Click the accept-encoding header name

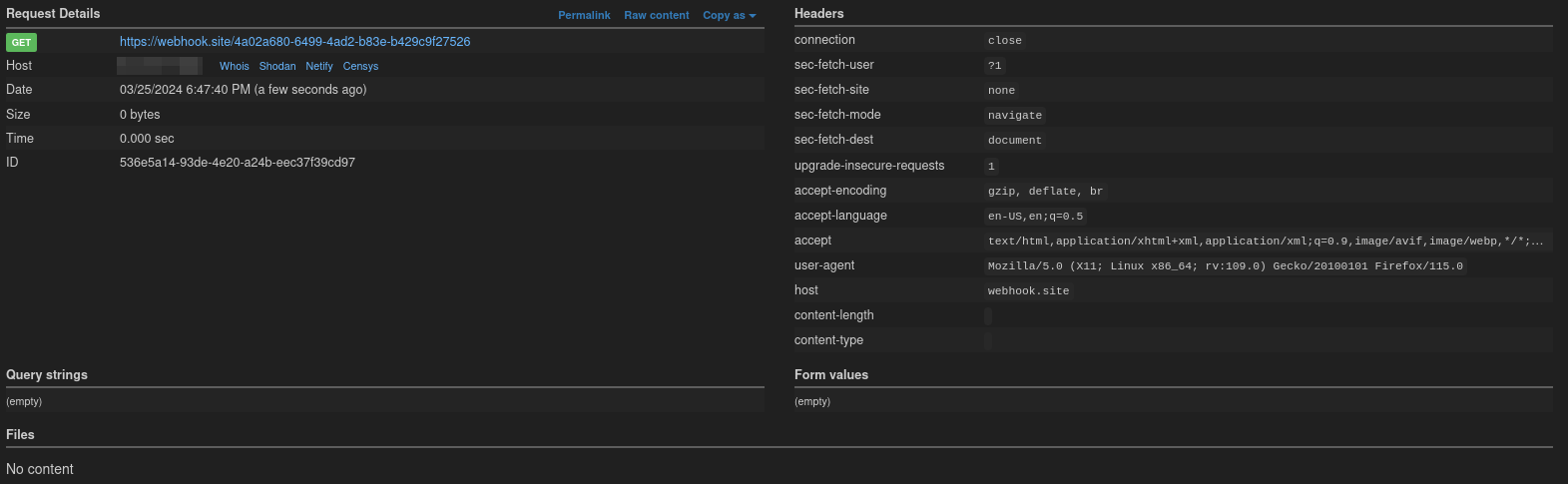point(840,191)
